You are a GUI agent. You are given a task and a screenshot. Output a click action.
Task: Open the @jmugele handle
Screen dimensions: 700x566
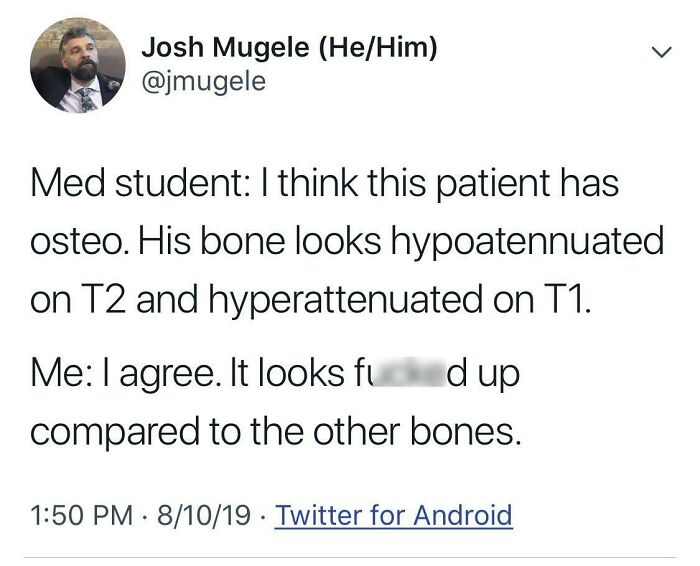coord(204,81)
